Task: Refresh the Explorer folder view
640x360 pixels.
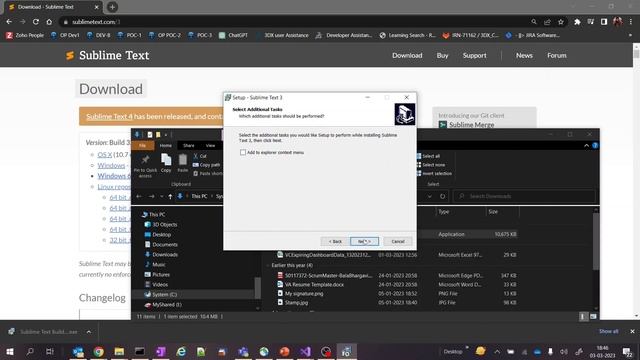Action: (x=442, y=196)
